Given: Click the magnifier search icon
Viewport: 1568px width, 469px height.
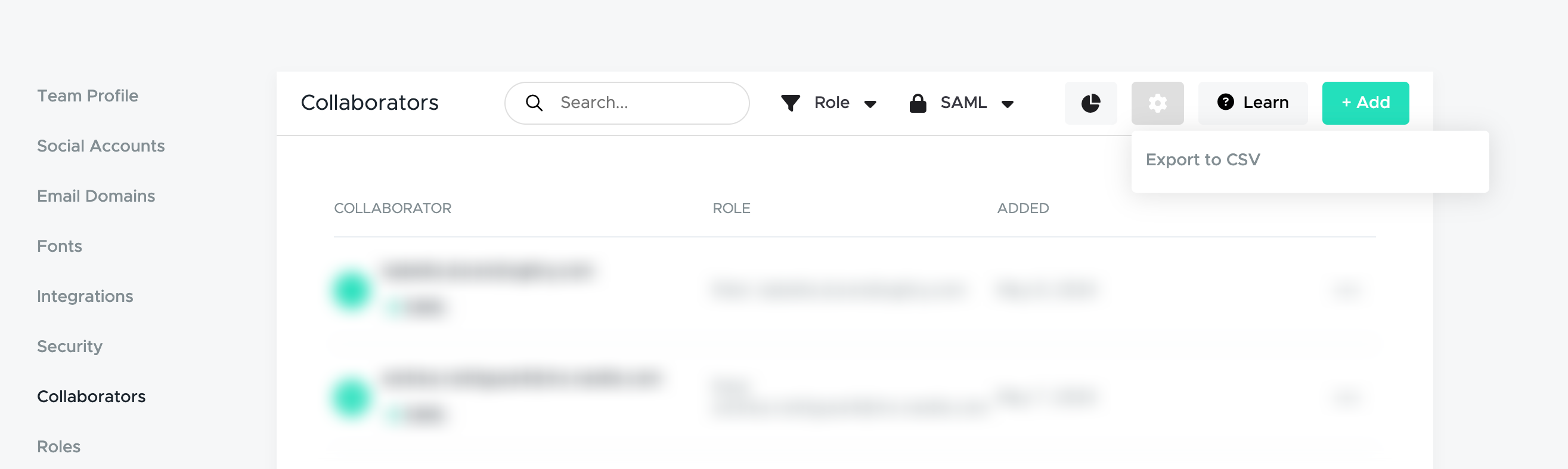Looking at the screenshot, I should click(534, 103).
